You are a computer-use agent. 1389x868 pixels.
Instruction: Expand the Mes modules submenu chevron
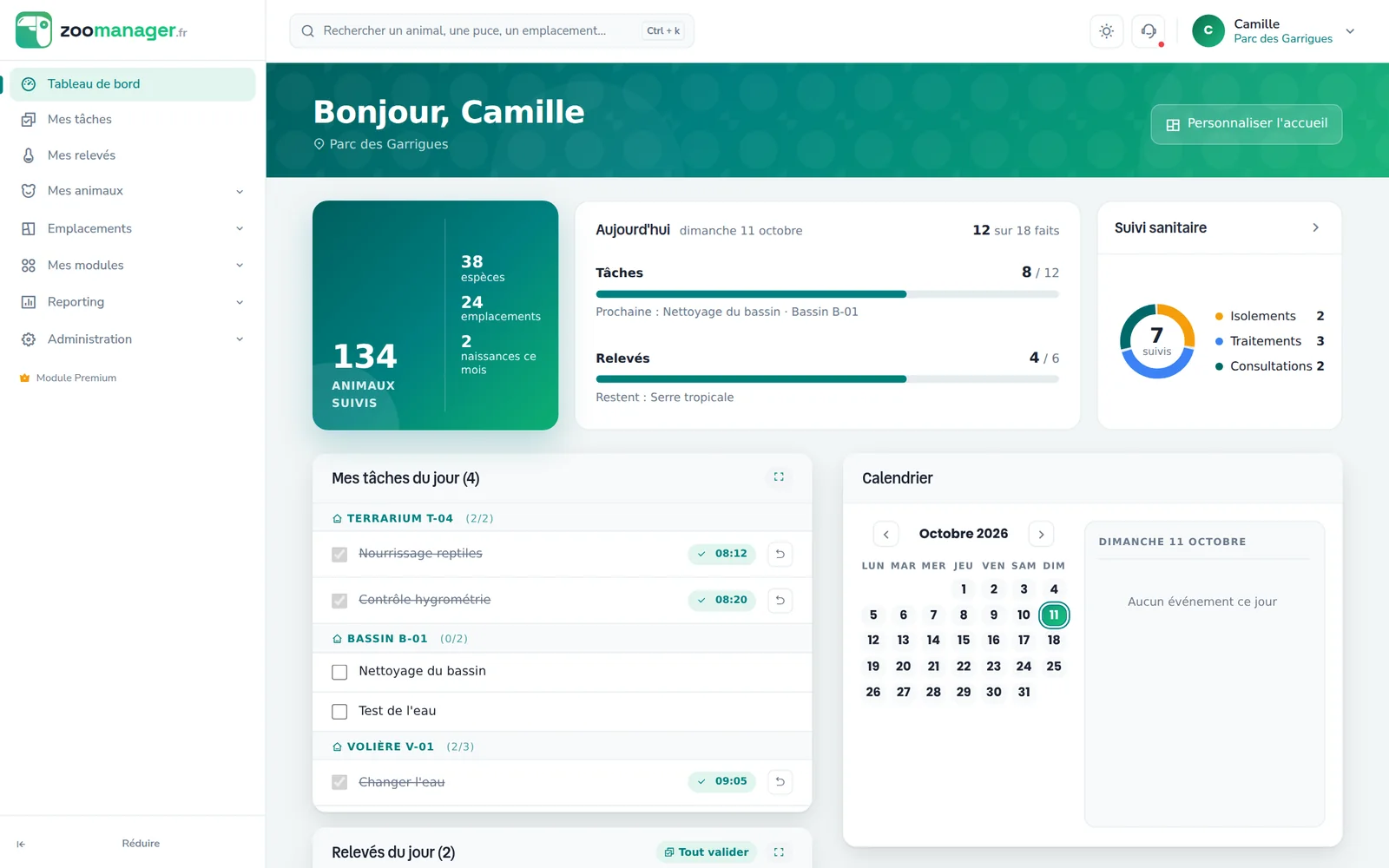click(240, 266)
